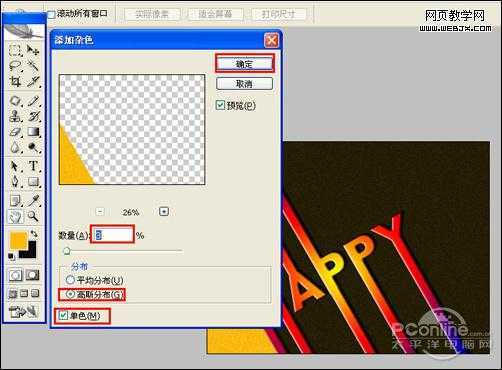Close the 添加杂色 dialog
Screen dimensions: 502x370
(x=271, y=41)
